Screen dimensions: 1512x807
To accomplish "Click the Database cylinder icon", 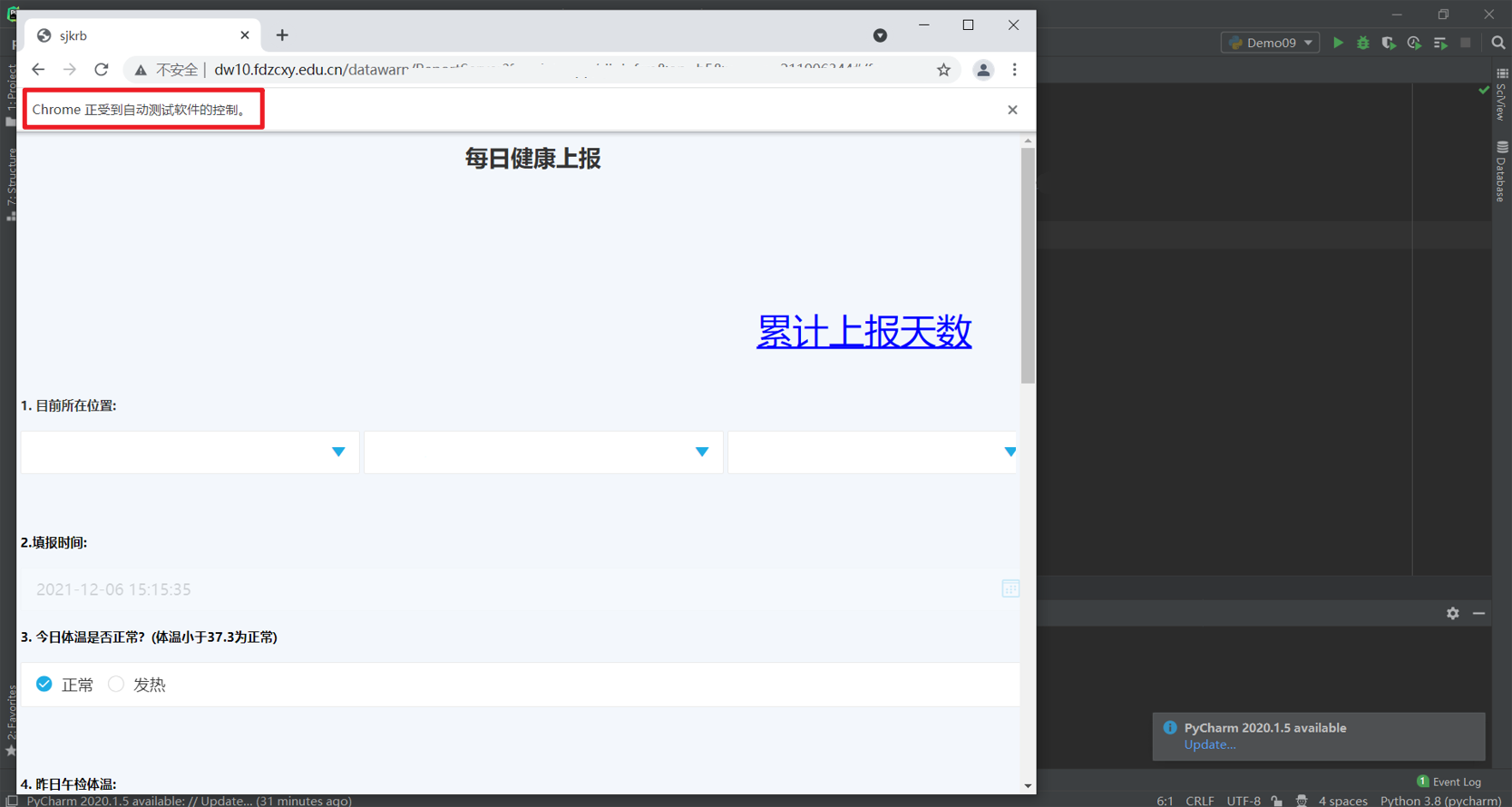I will (x=1502, y=146).
